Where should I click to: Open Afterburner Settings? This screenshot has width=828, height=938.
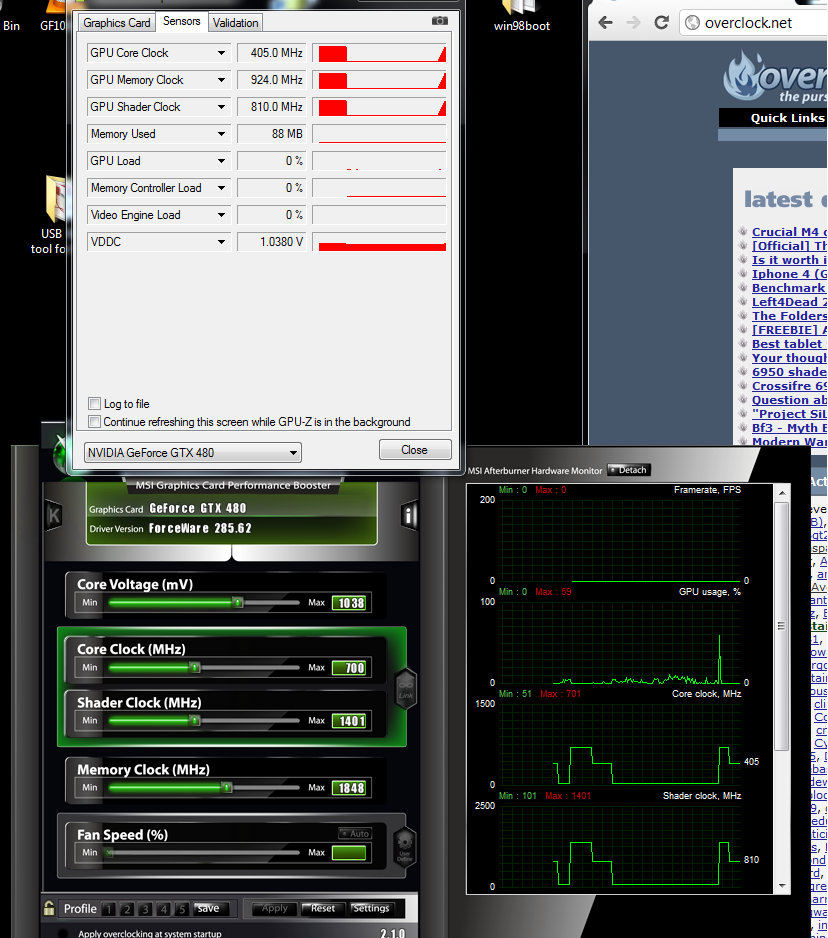click(x=372, y=908)
